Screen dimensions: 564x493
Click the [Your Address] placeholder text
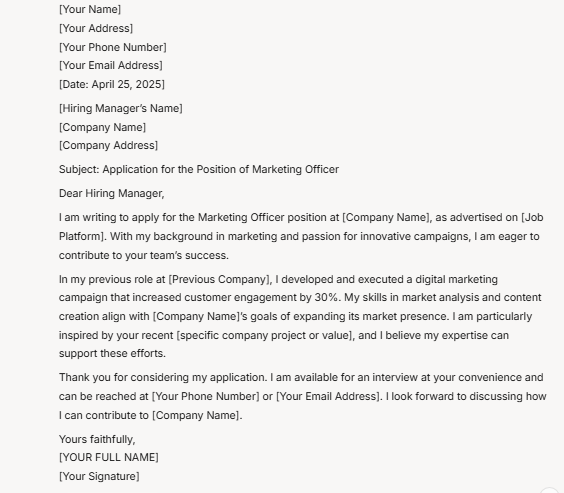click(96, 28)
